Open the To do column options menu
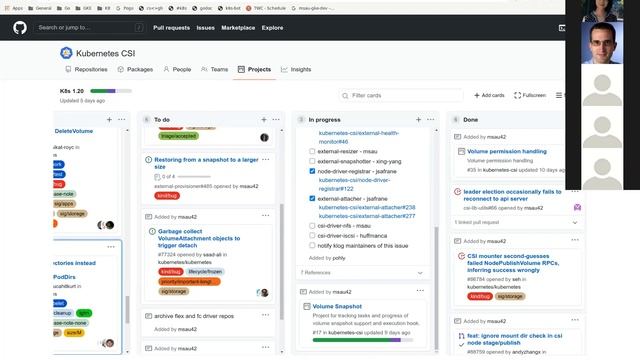This screenshot has height=360, width=640. (276, 120)
